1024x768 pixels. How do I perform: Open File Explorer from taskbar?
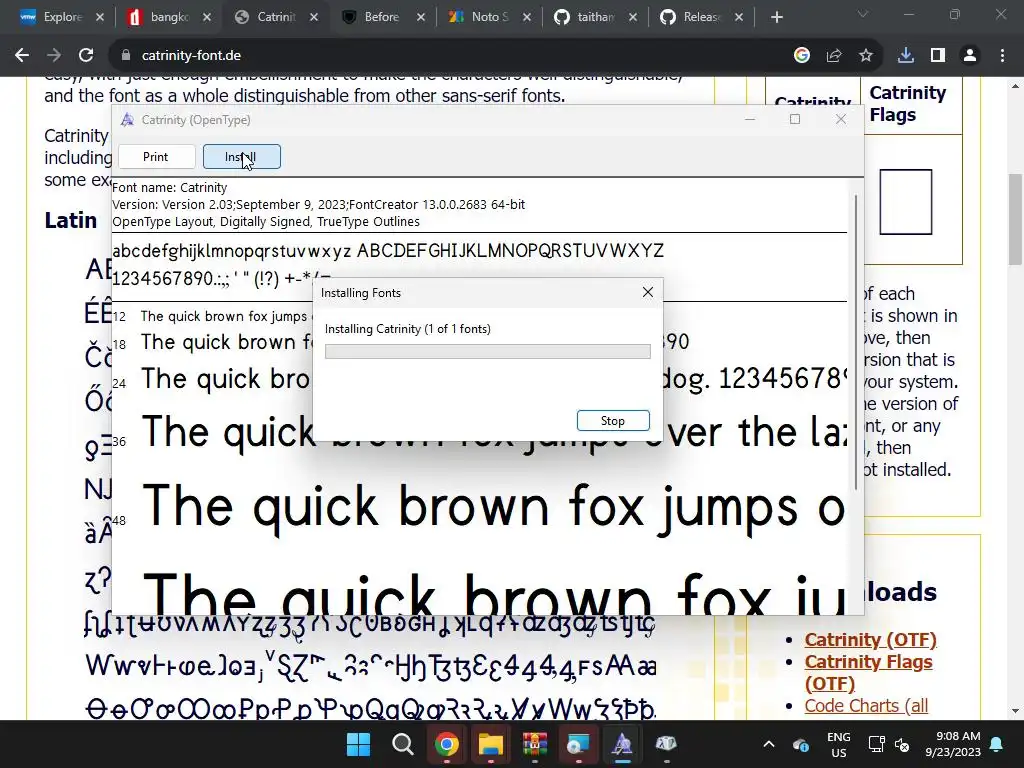(490, 744)
